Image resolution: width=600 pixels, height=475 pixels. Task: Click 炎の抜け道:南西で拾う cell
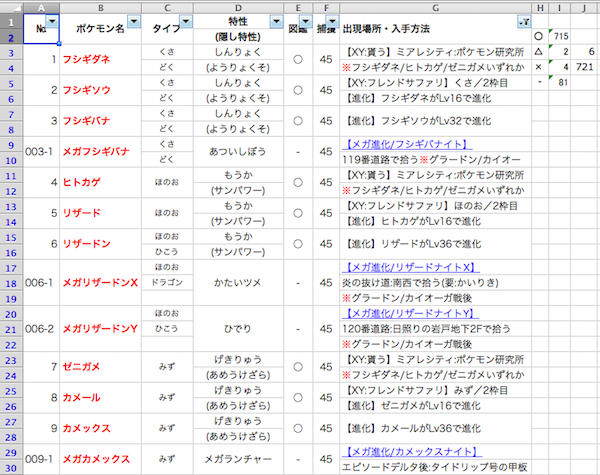coord(435,282)
